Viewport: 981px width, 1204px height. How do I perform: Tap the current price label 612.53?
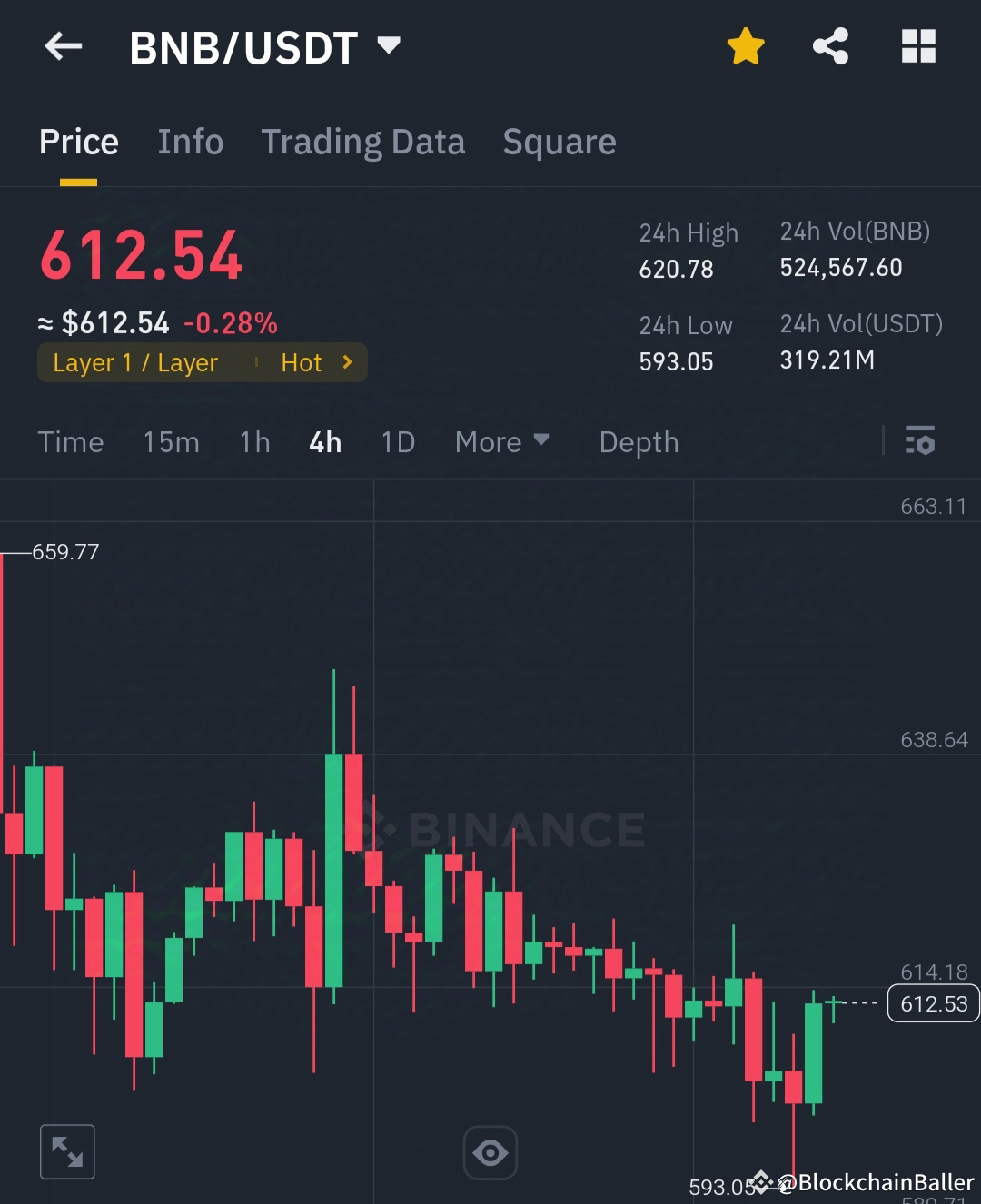click(933, 1003)
